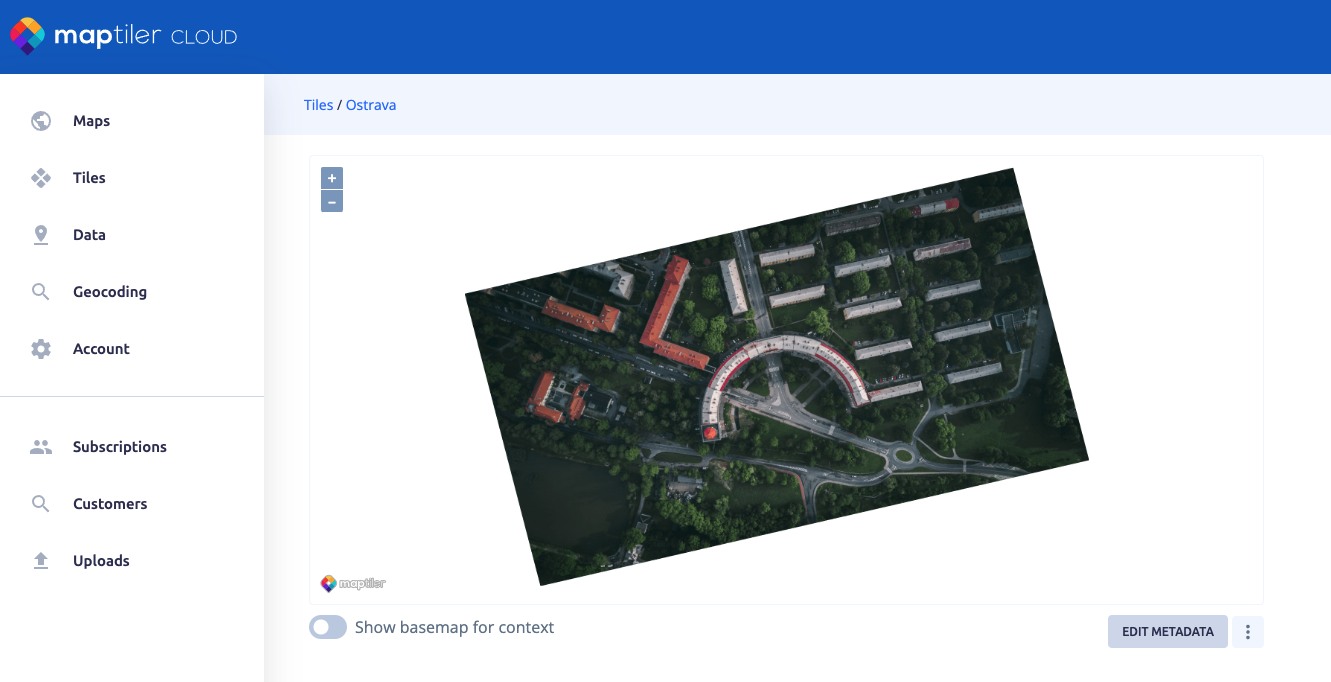1331x682 pixels.
Task: Click the gear icon beside Account
Action: (41, 349)
